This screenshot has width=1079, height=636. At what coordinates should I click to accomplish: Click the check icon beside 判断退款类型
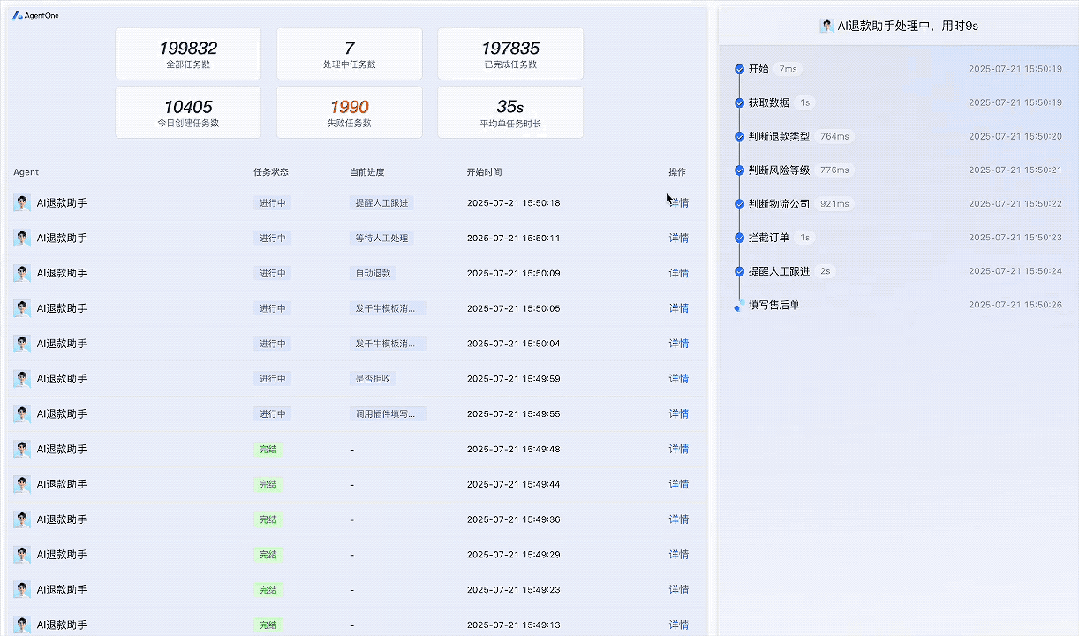pyautogui.click(x=739, y=136)
